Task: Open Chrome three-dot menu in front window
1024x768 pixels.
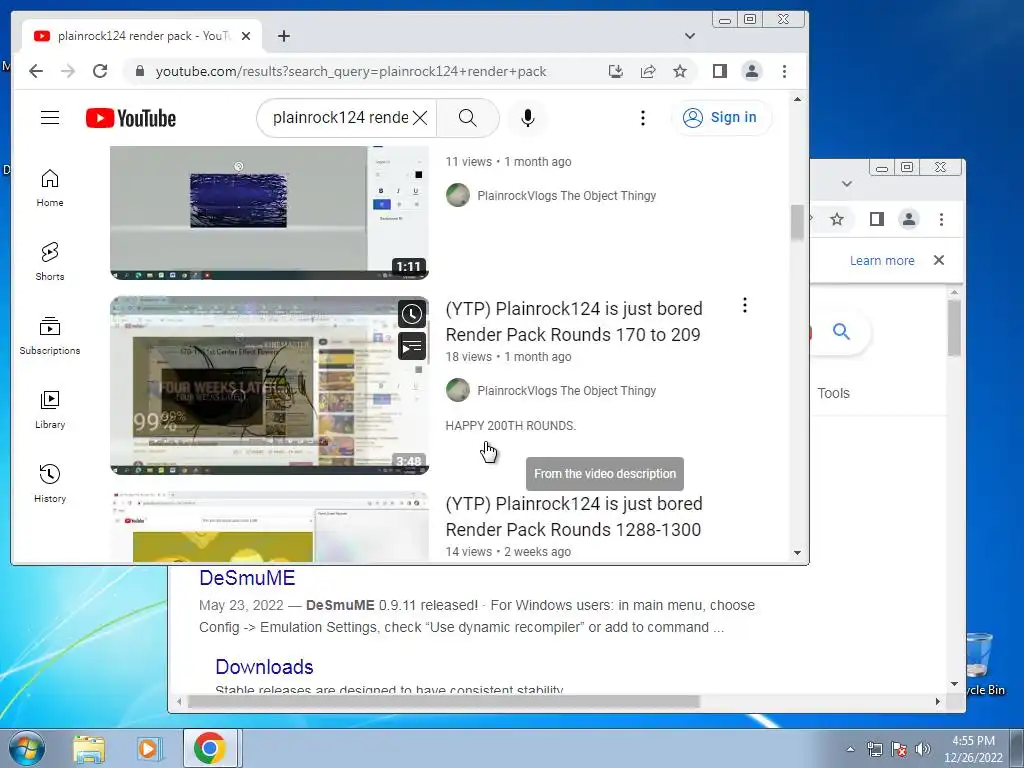Action: point(784,71)
